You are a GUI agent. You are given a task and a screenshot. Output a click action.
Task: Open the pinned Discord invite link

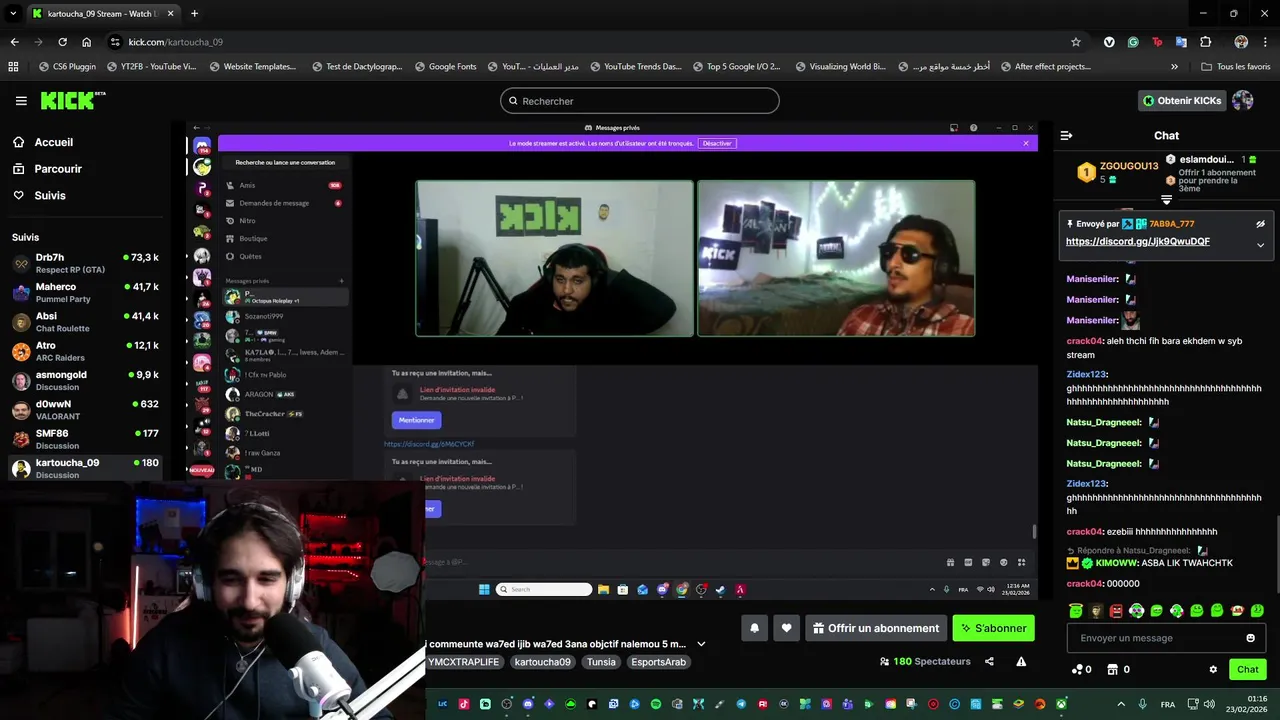coord(1137,242)
